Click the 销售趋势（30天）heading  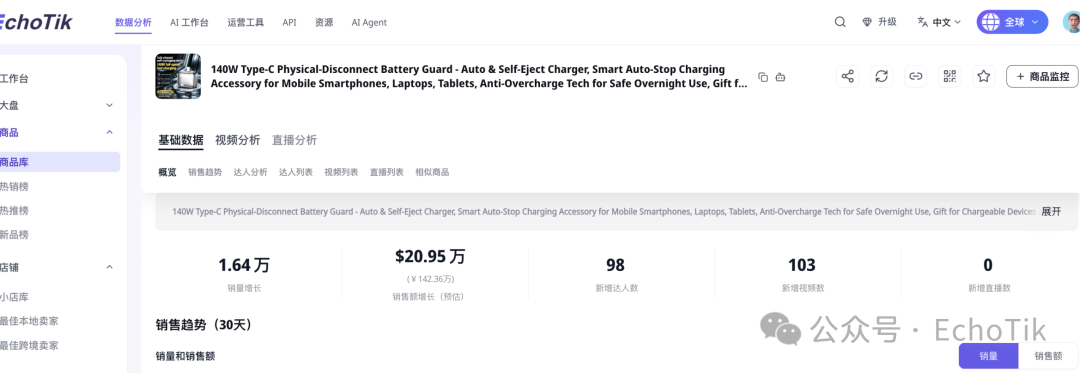click(204, 326)
